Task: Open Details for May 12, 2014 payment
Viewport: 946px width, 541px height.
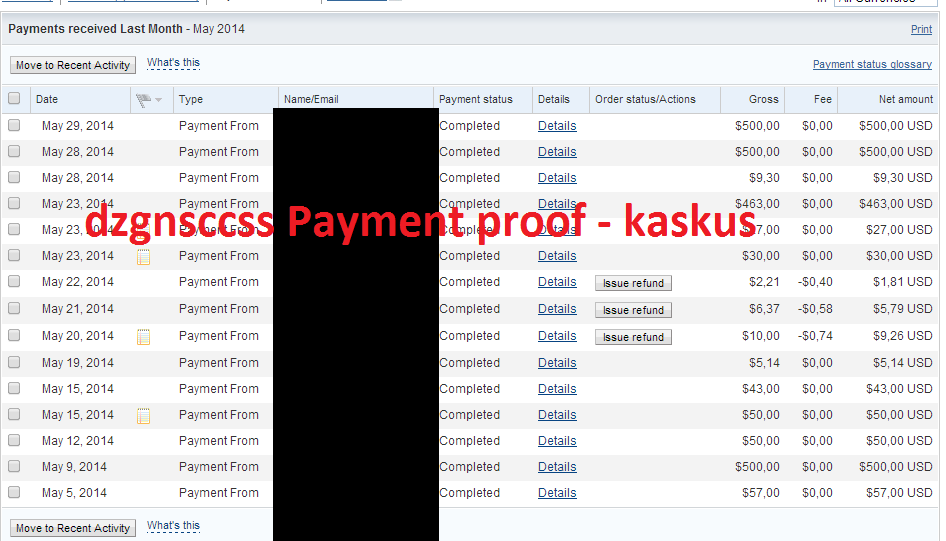Action: pyautogui.click(x=557, y=441)
